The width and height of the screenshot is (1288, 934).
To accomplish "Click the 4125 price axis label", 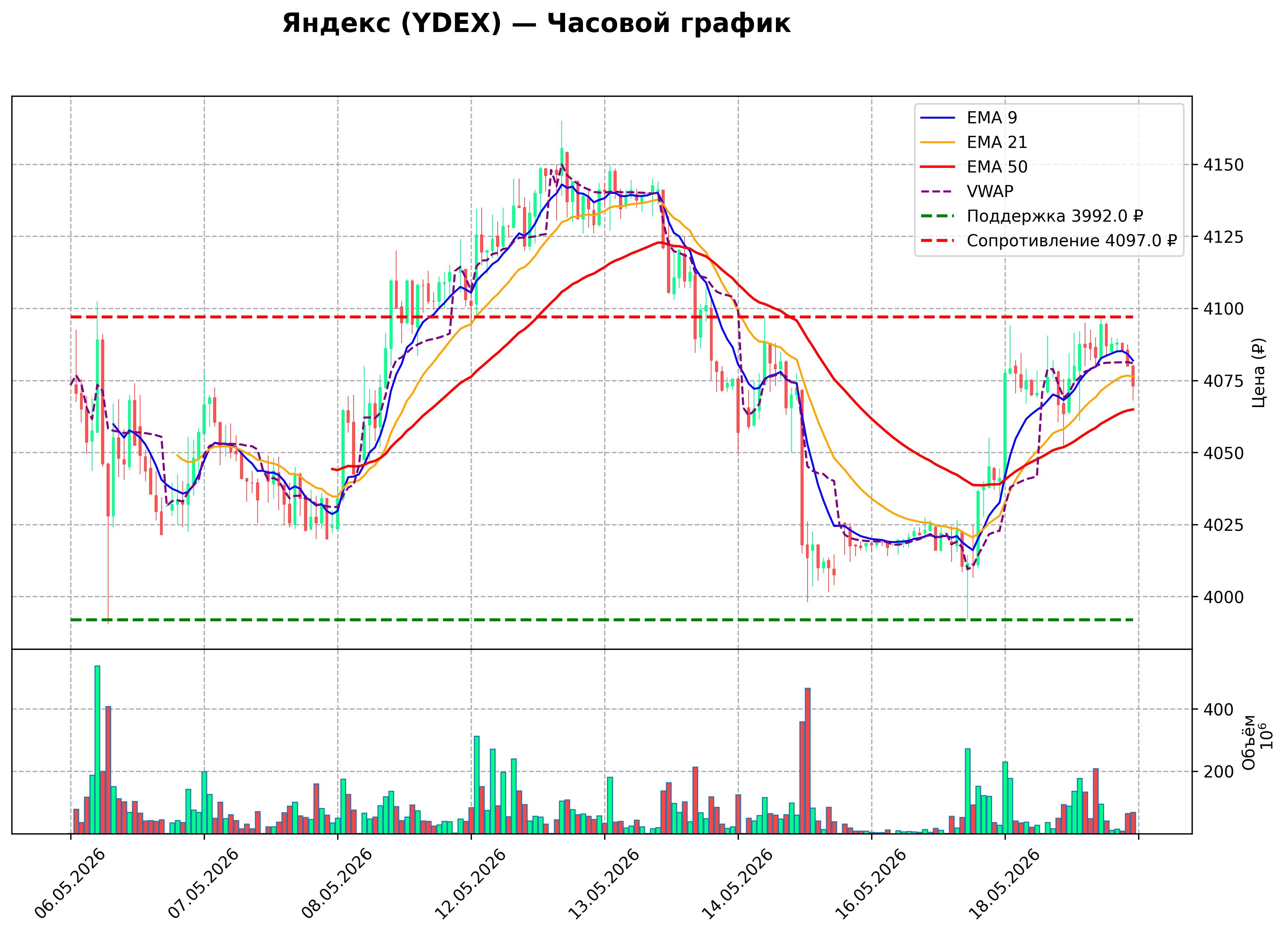I will point(1223,237).
